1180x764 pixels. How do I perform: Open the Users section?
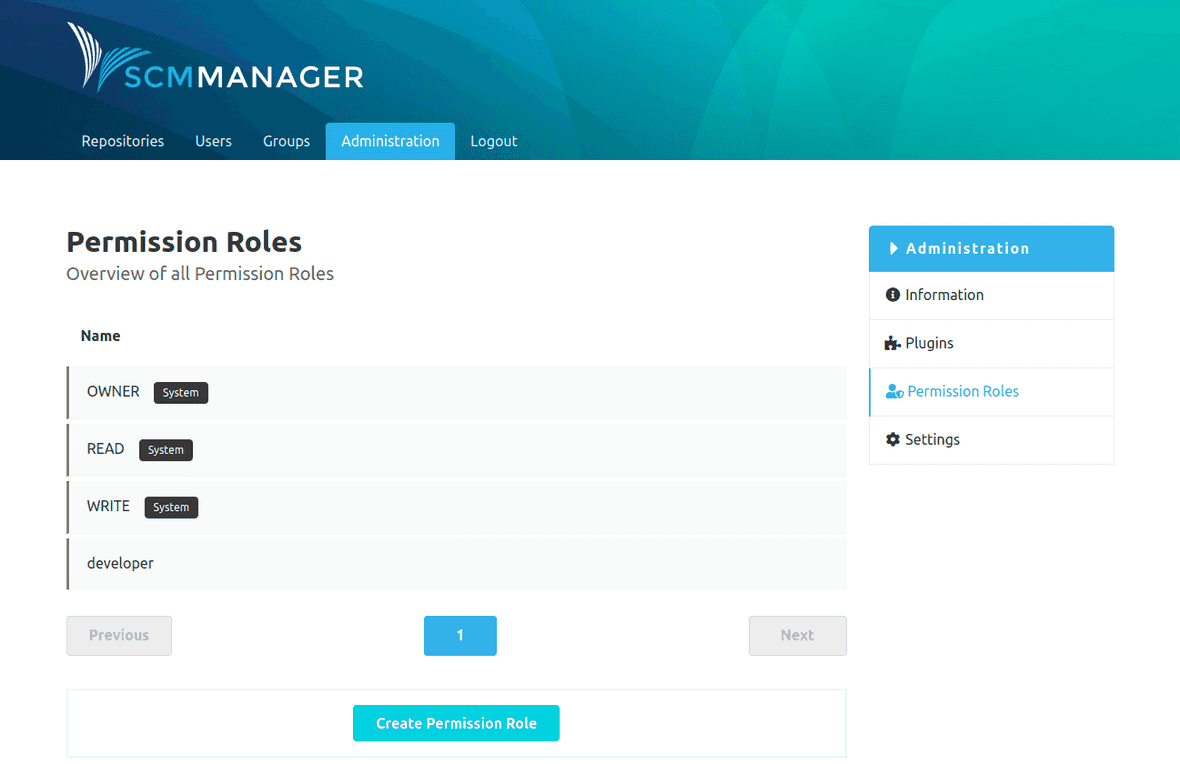click(213, 141)
